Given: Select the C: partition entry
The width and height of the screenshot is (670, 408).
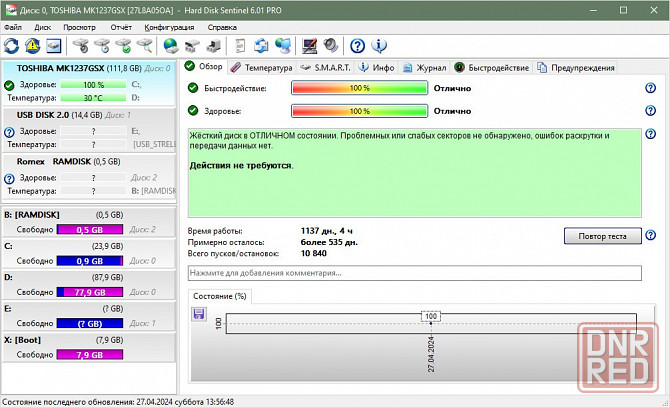Looking at the screenshot, I should tap(89, 253).
